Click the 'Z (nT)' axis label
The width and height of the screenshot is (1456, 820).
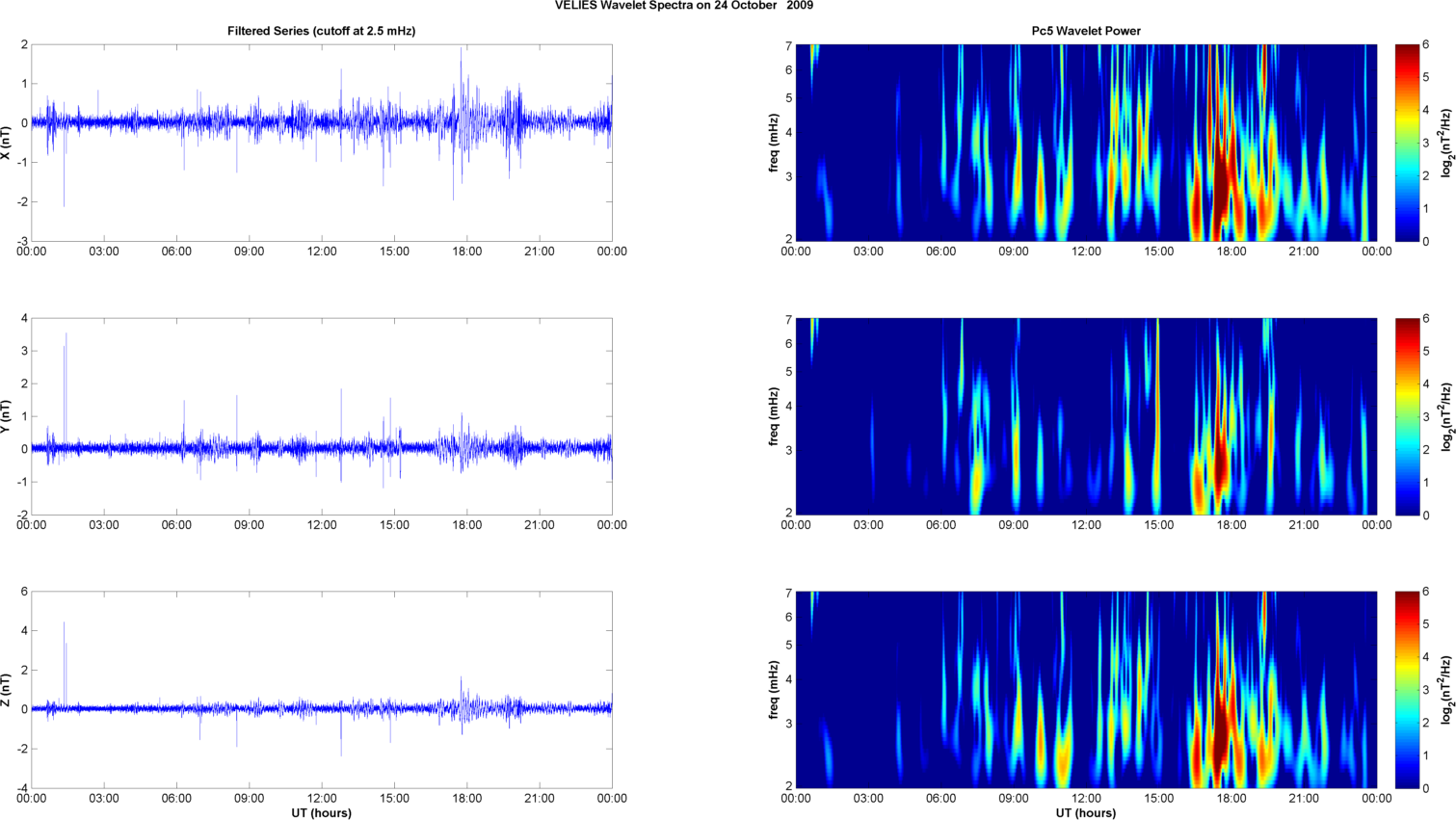(x=6, y=690)
